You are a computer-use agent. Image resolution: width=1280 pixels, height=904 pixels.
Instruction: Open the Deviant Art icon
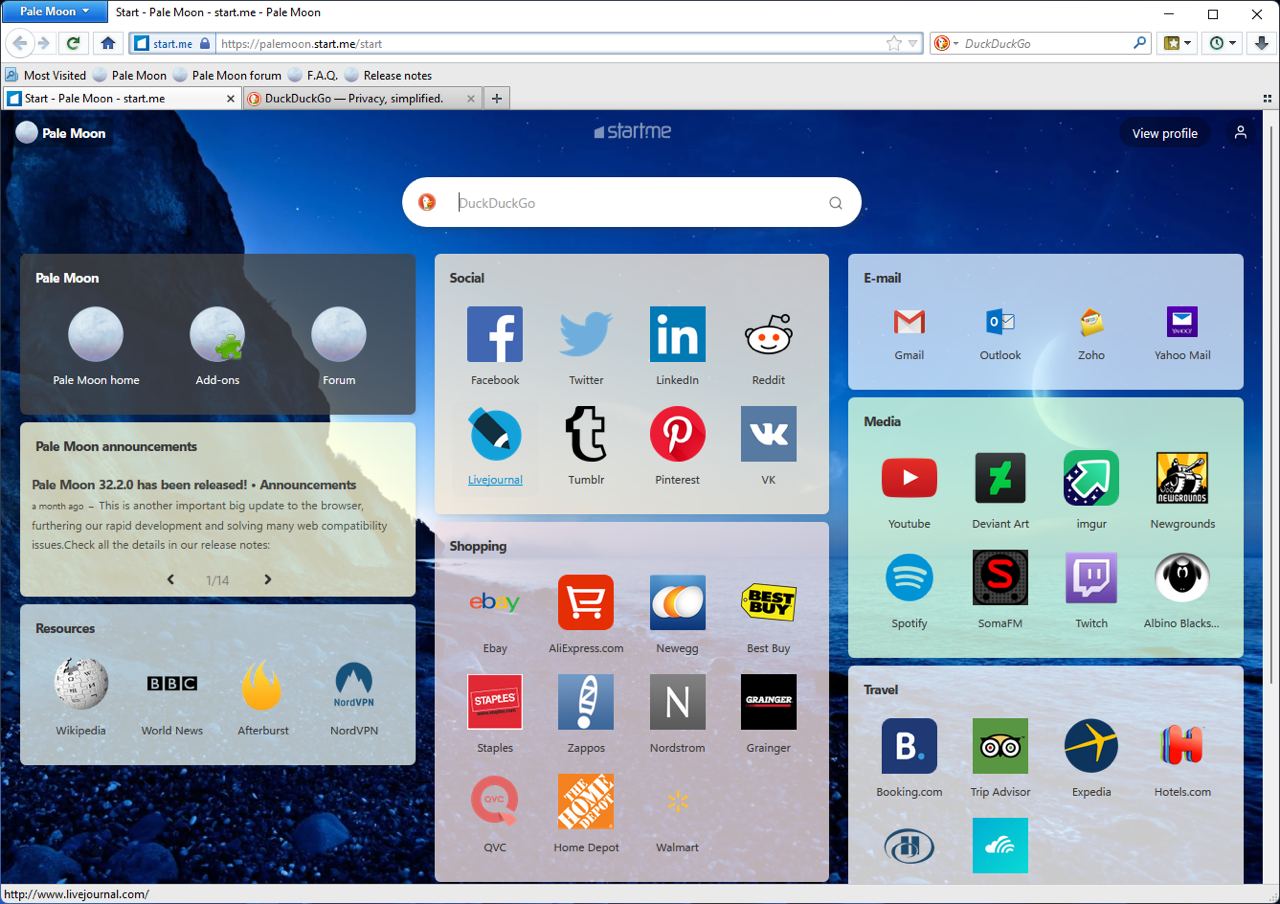tap(1000, 478)
